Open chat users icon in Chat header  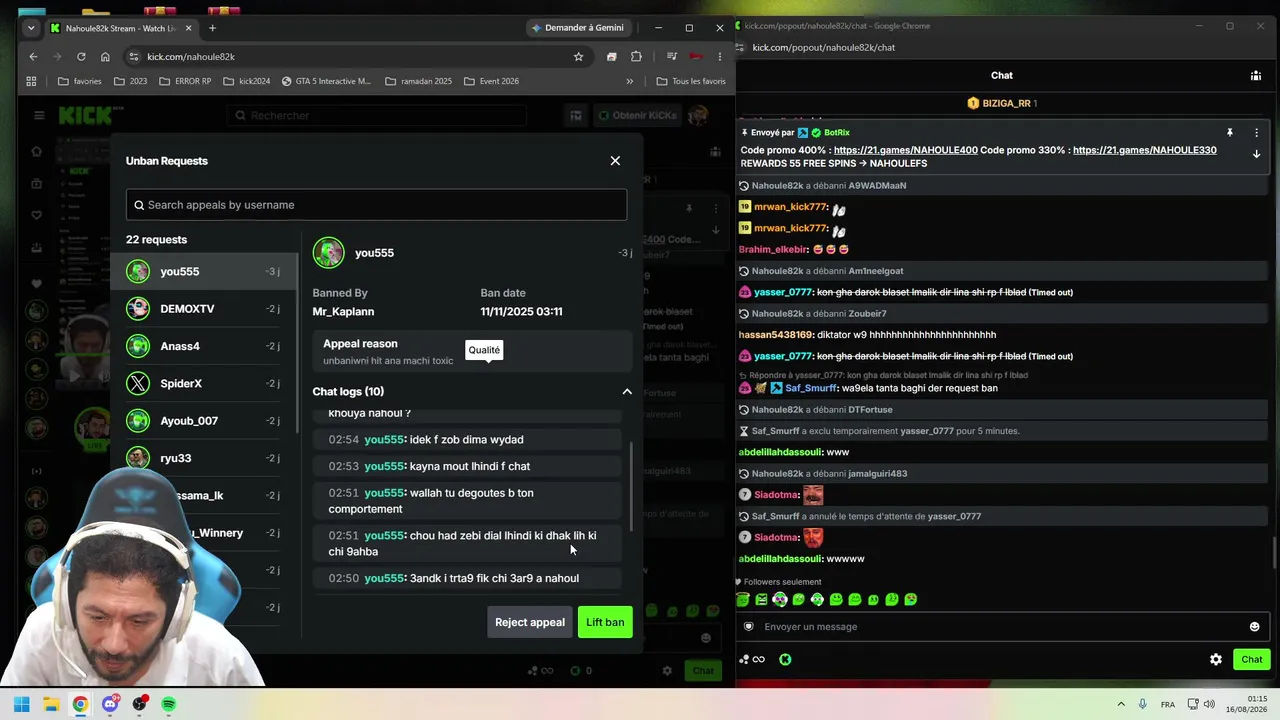(x=1256, y=75)
